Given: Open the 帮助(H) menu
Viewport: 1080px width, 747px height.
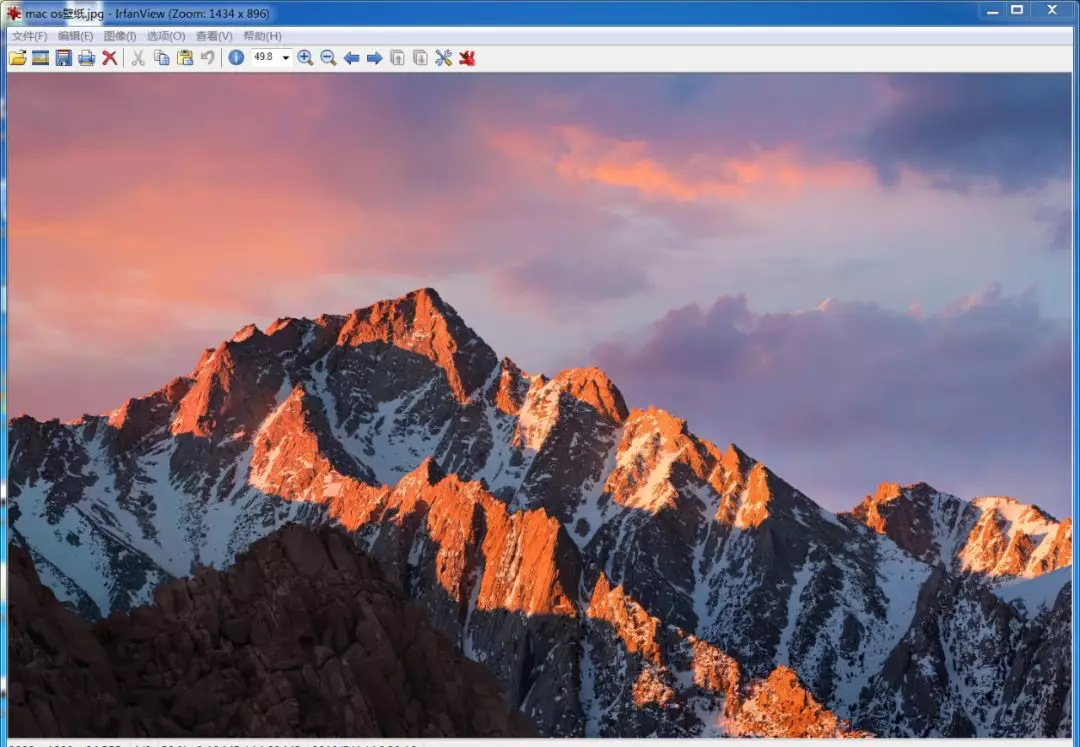Looking at the screenshot, I should [x=262, y=36].
